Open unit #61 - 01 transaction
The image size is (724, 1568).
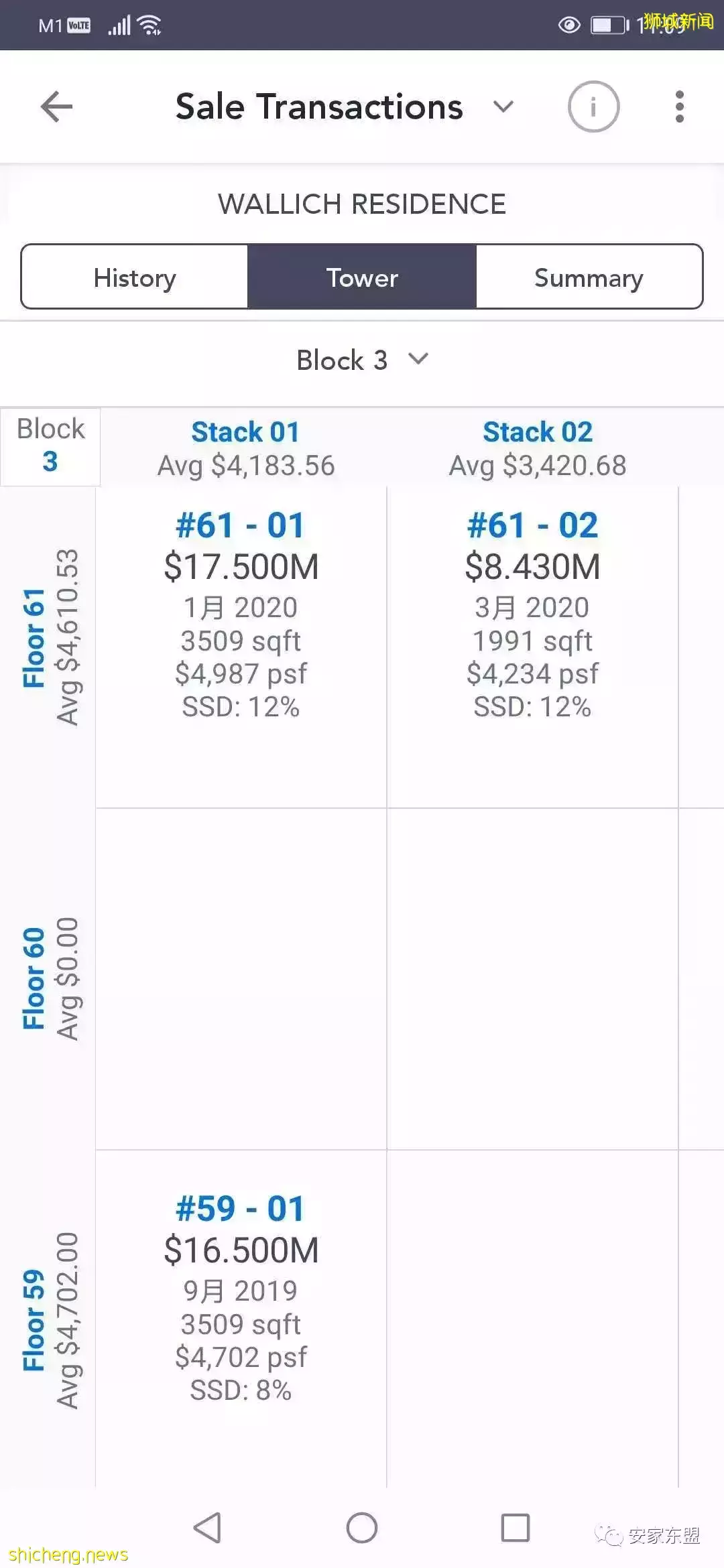pos(241,613)
